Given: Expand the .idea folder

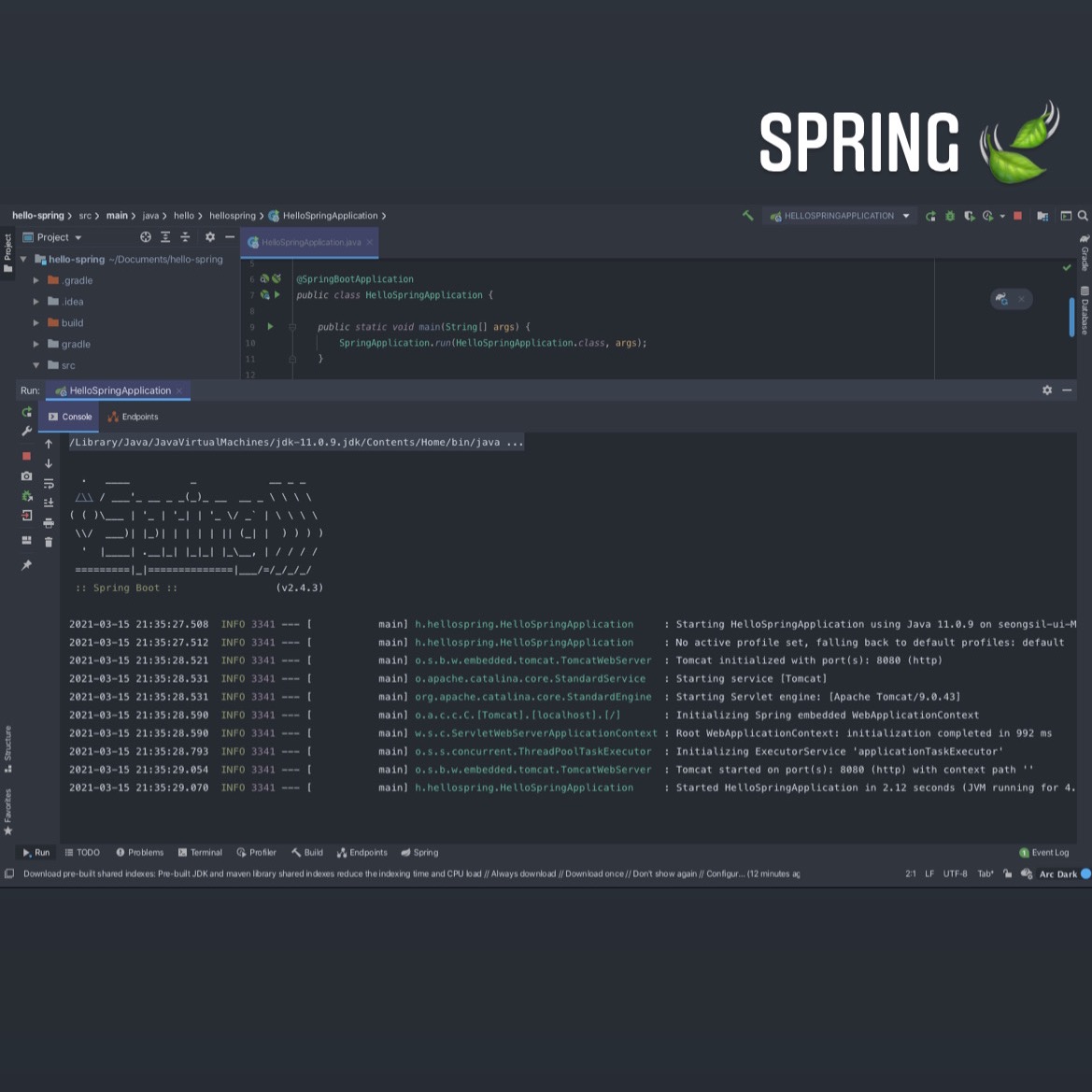Looking at the screenshot, I should pos(35,302).
